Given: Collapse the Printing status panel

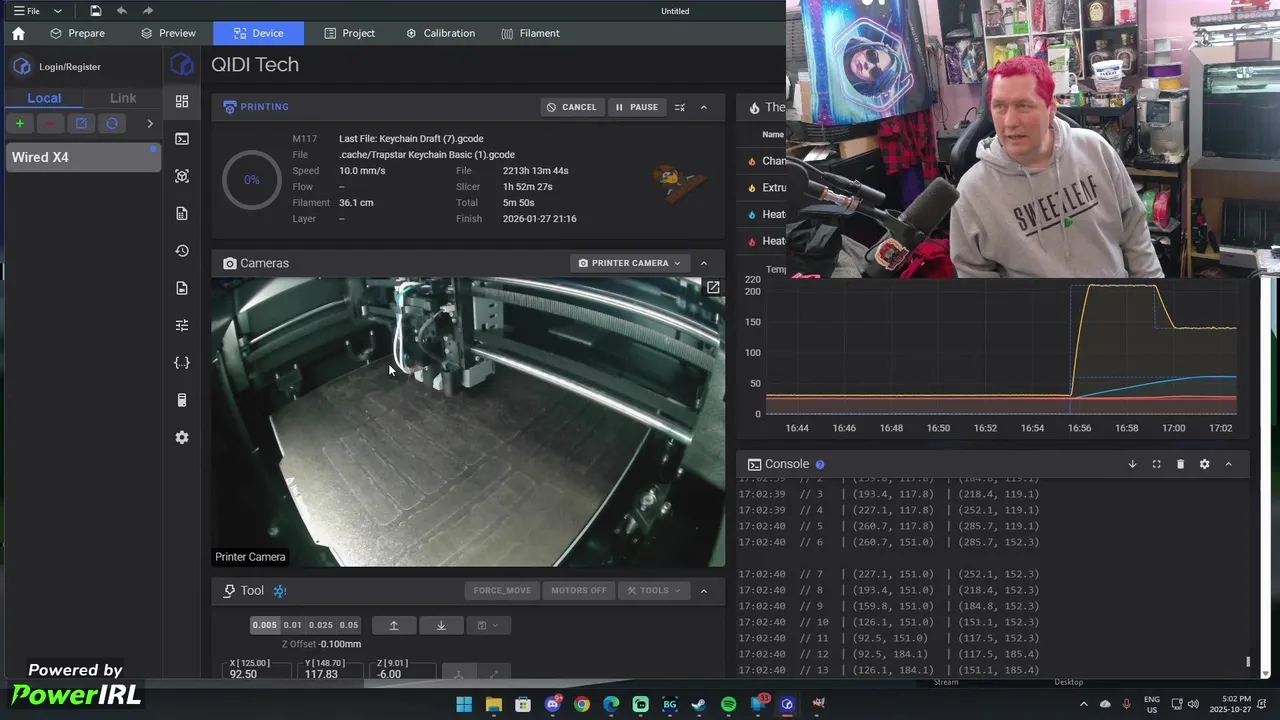Looking at the screenshot, I should pos(703,107).
